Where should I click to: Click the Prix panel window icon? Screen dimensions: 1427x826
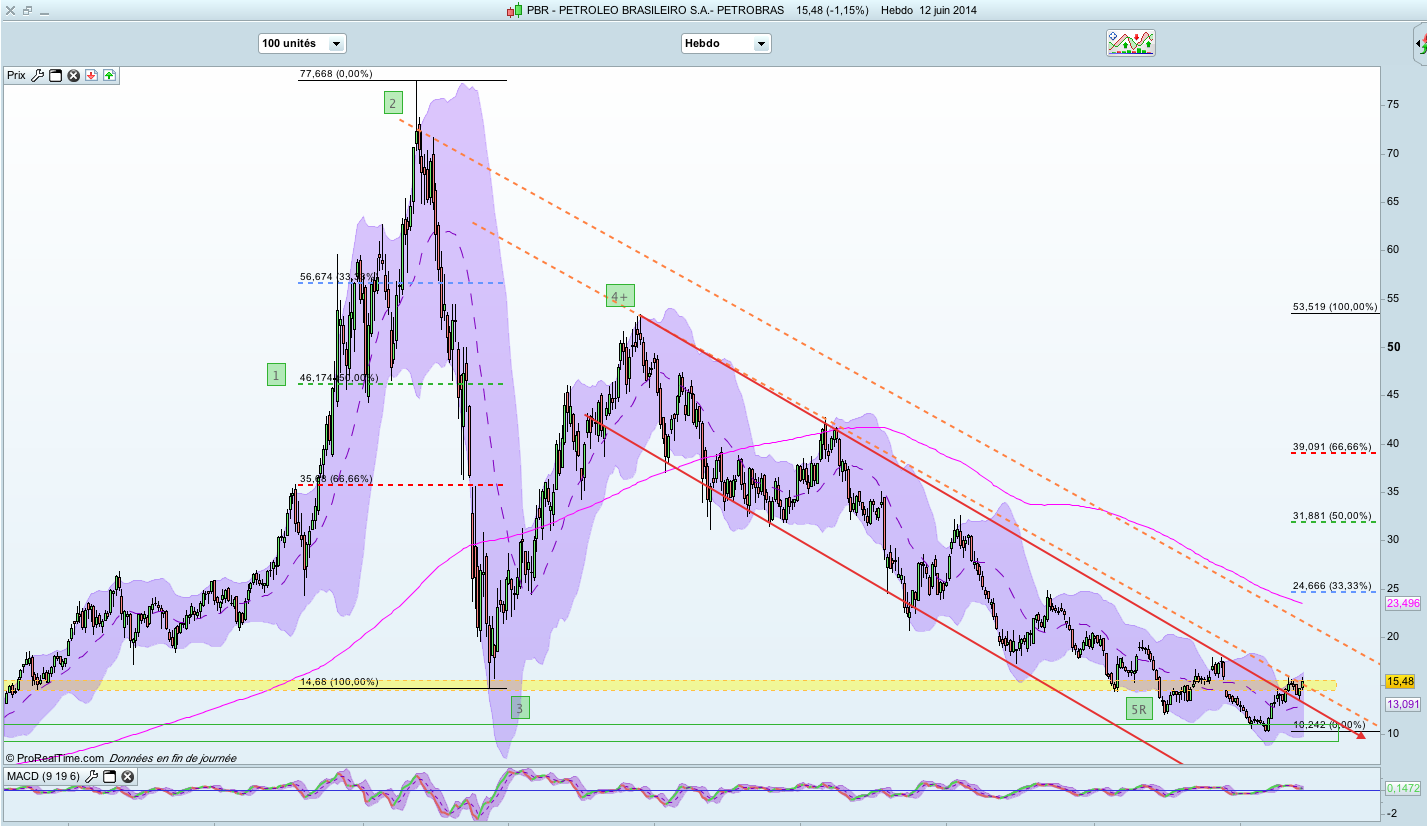56,75
